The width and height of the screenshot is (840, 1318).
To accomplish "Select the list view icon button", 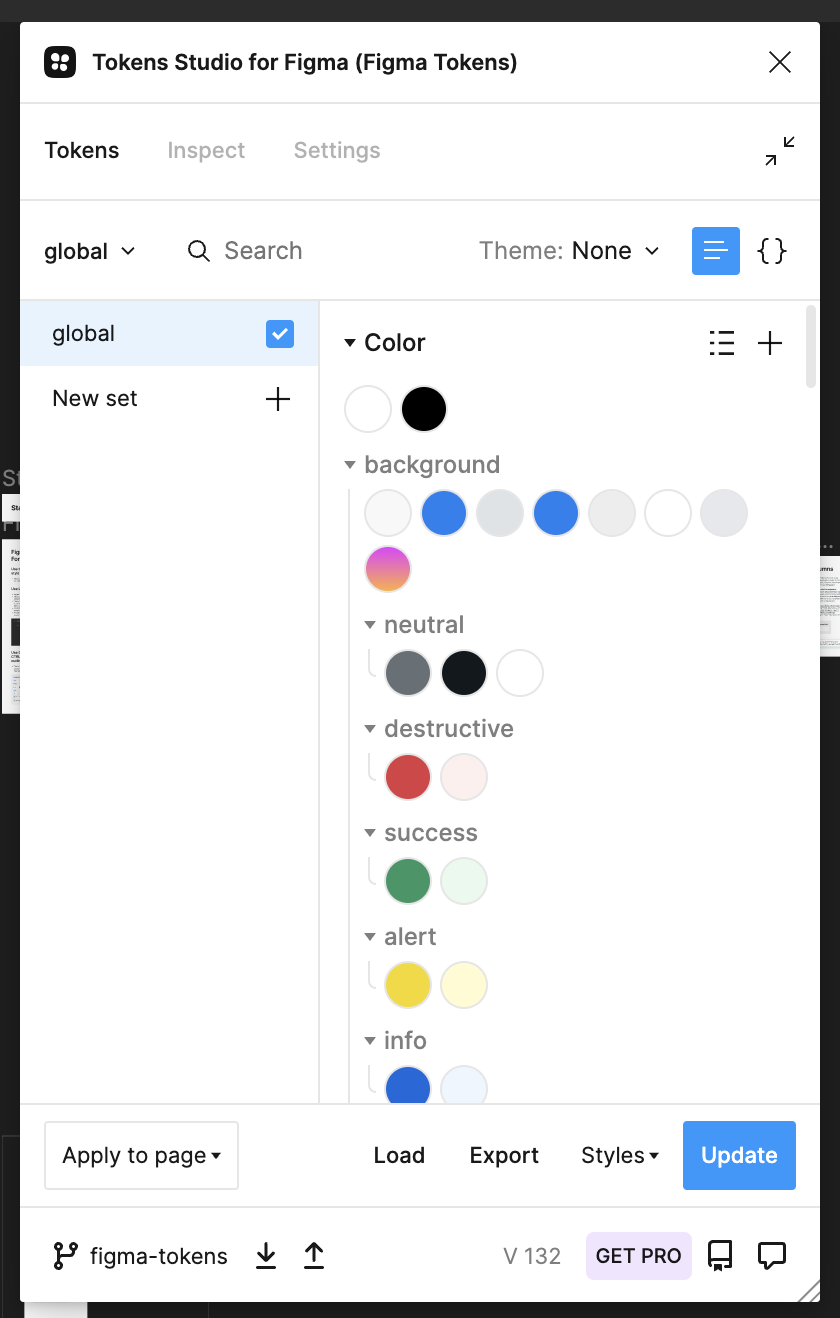I will (716, 251).
